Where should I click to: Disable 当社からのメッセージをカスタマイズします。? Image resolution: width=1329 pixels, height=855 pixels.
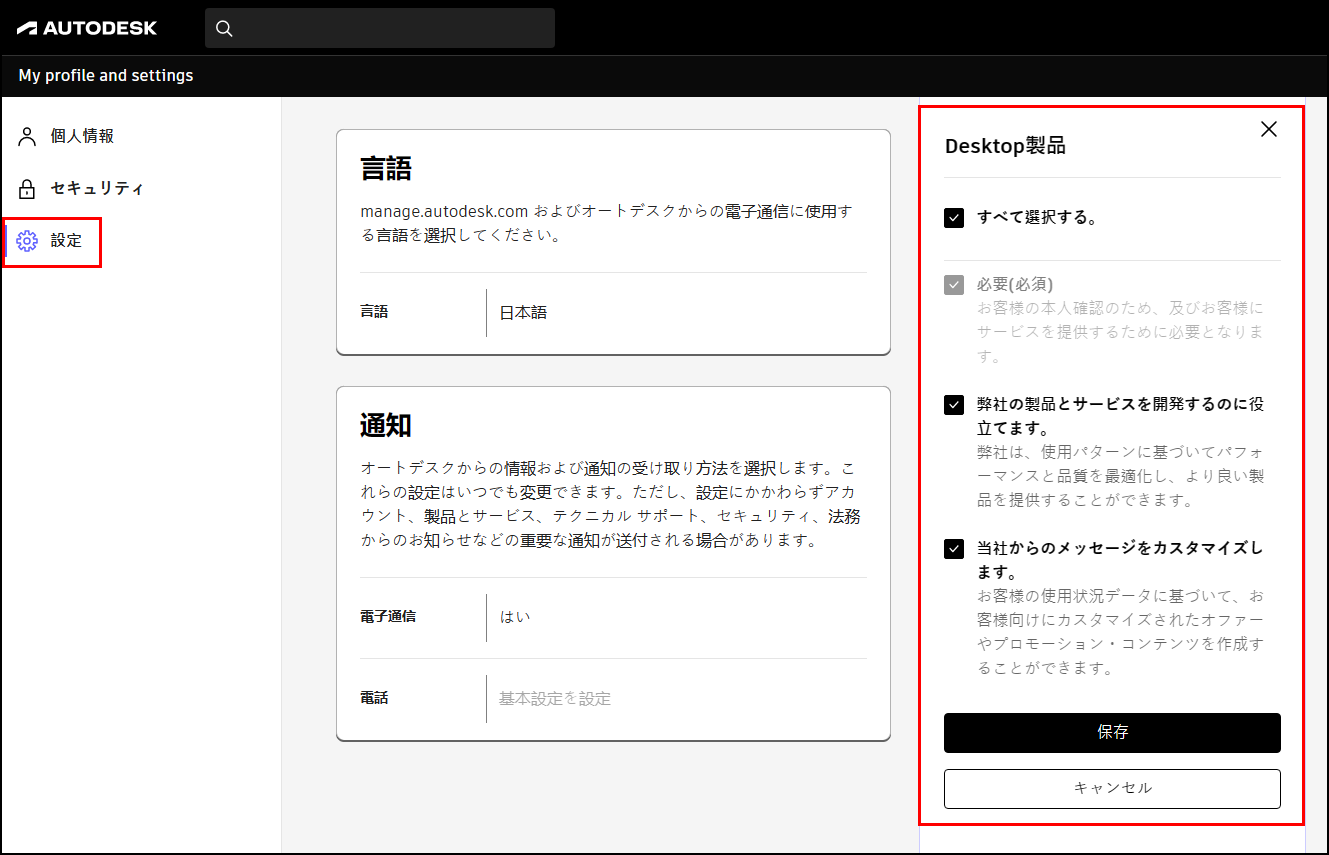coord(953,549)
